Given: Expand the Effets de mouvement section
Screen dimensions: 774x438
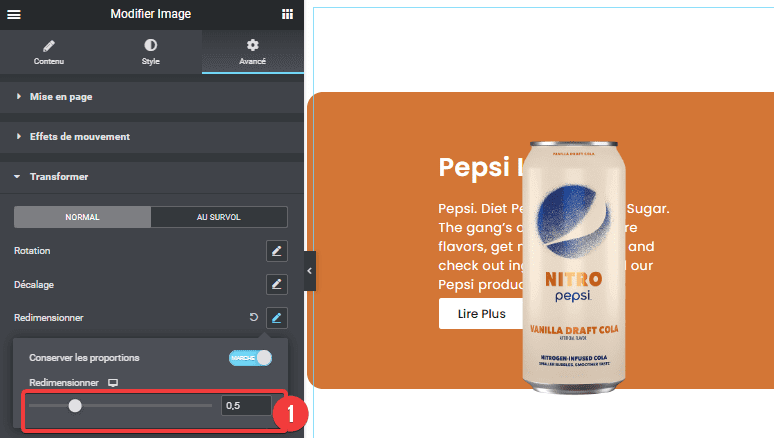Looking at the screenshot, I should 152,137.
